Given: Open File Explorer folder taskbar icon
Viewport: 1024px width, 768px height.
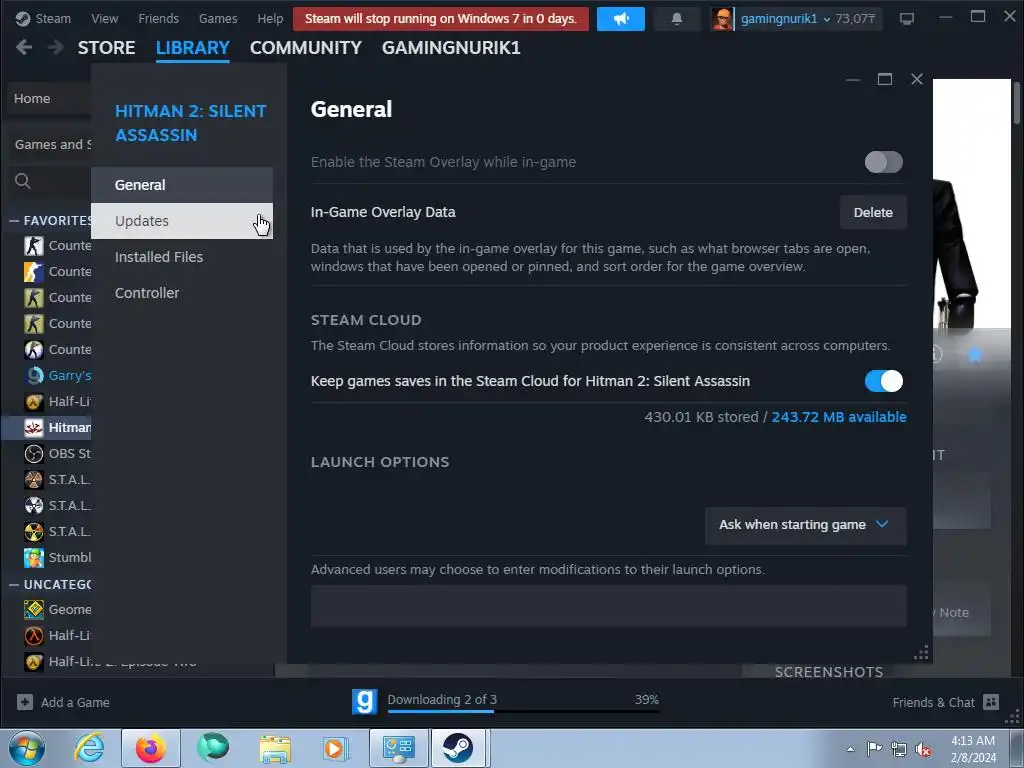Looking at the screenshot, I should [275, 748].
